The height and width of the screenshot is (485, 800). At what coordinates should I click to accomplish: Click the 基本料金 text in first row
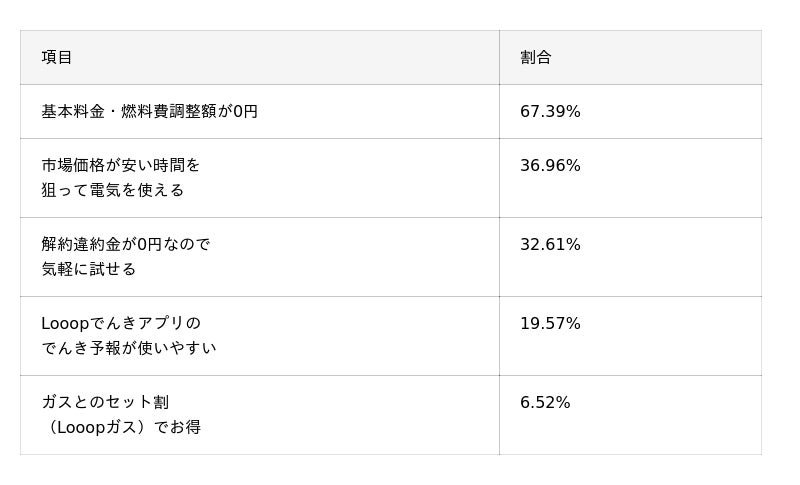[x=73, y=111]
